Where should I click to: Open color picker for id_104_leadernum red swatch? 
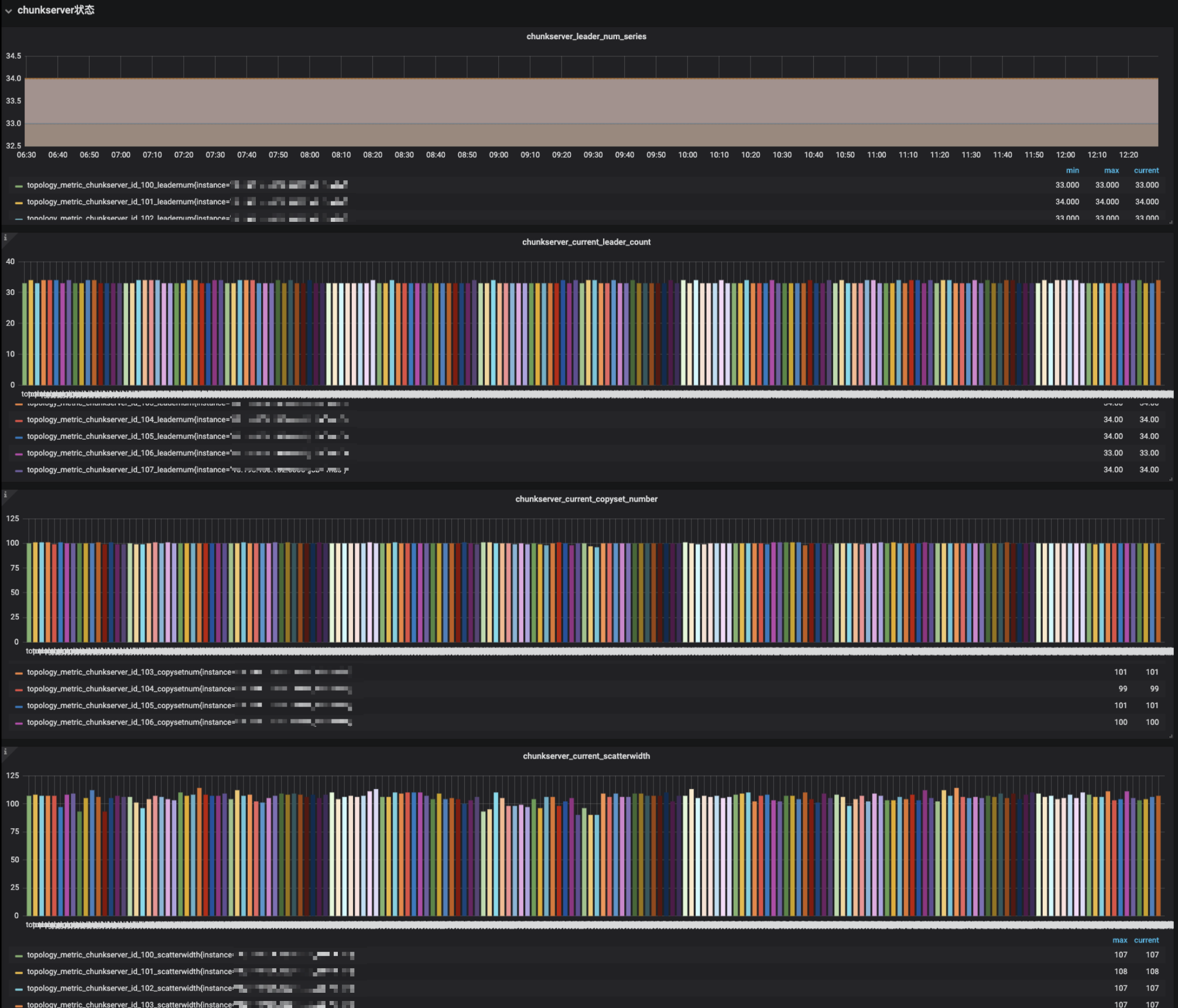pyautogui.click(x=19, y=421)
